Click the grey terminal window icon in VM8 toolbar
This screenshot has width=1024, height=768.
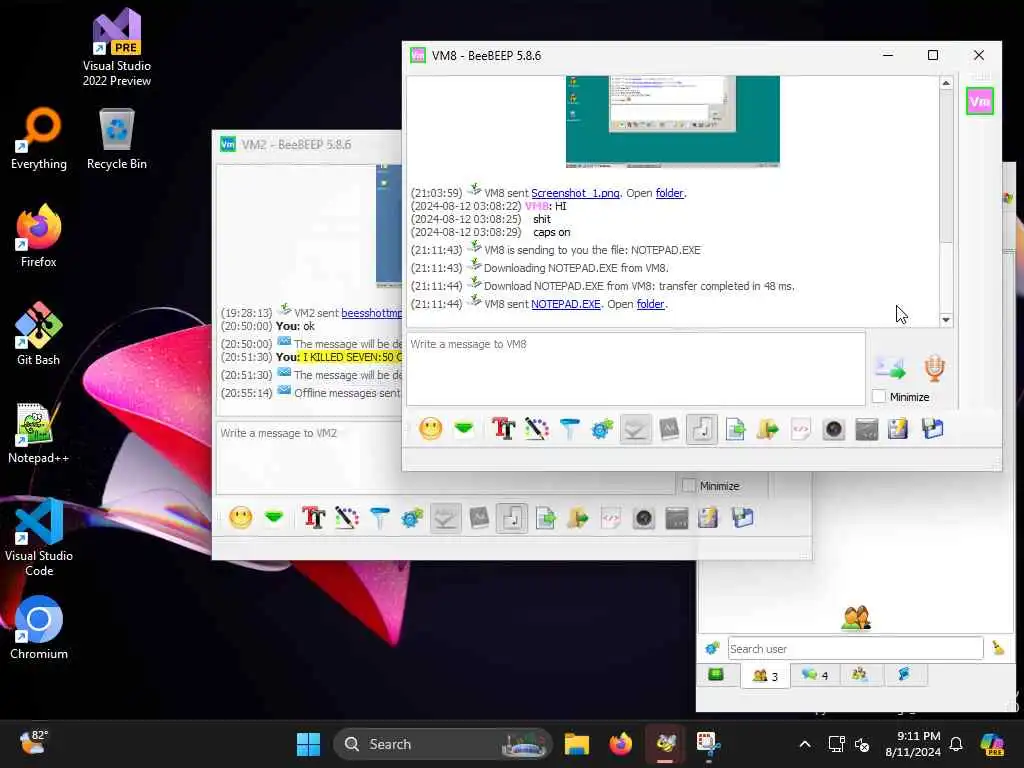coord(867,429)
